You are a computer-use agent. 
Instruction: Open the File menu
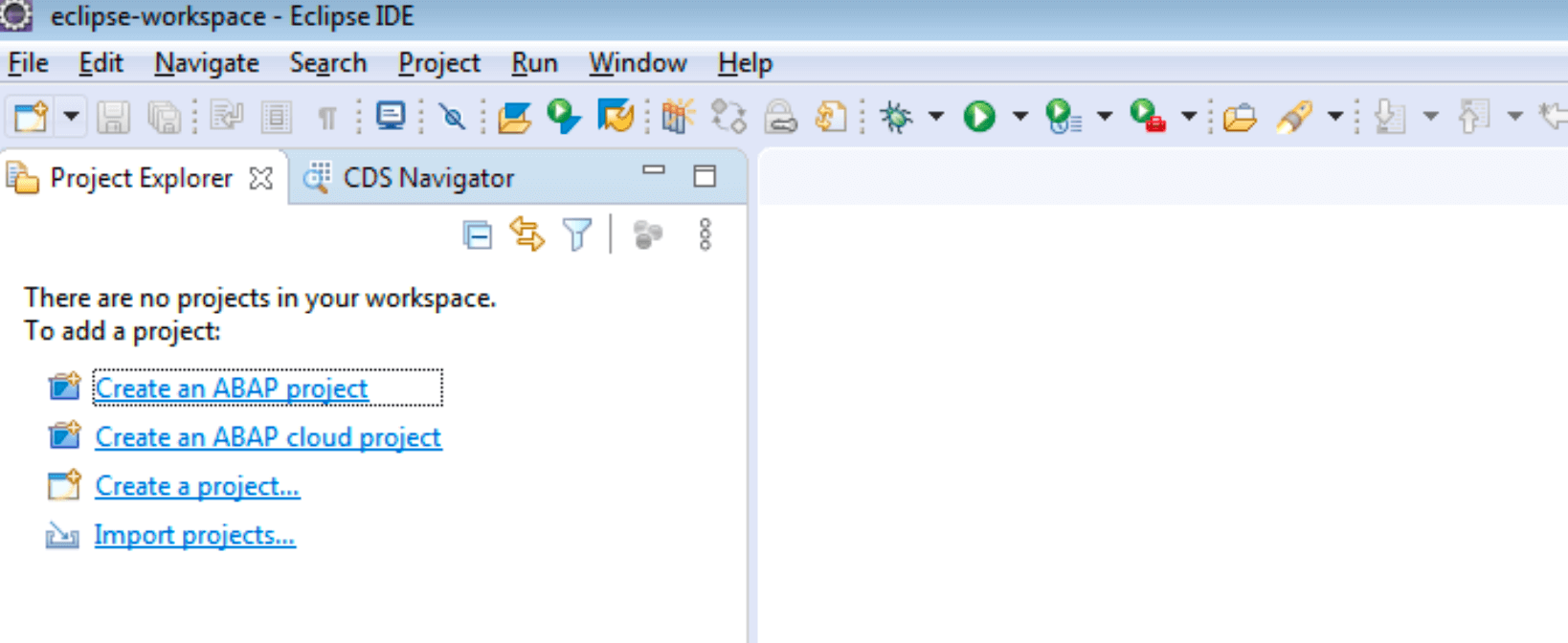pyautogui.click(x=28, y=63)
